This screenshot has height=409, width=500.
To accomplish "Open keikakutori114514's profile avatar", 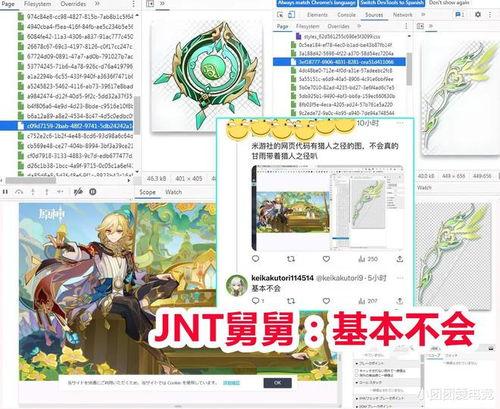I will click(x=237, y=285).
